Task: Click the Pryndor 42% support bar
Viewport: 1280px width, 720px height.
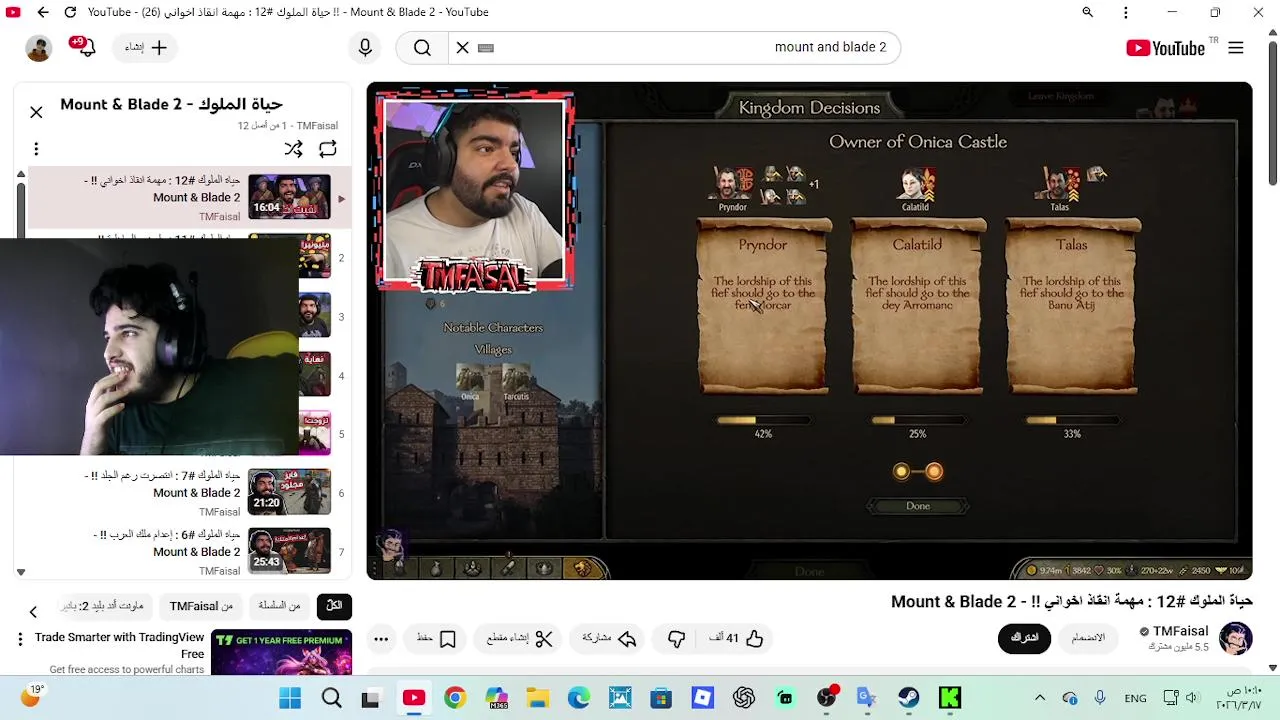Action: point(763,421)
